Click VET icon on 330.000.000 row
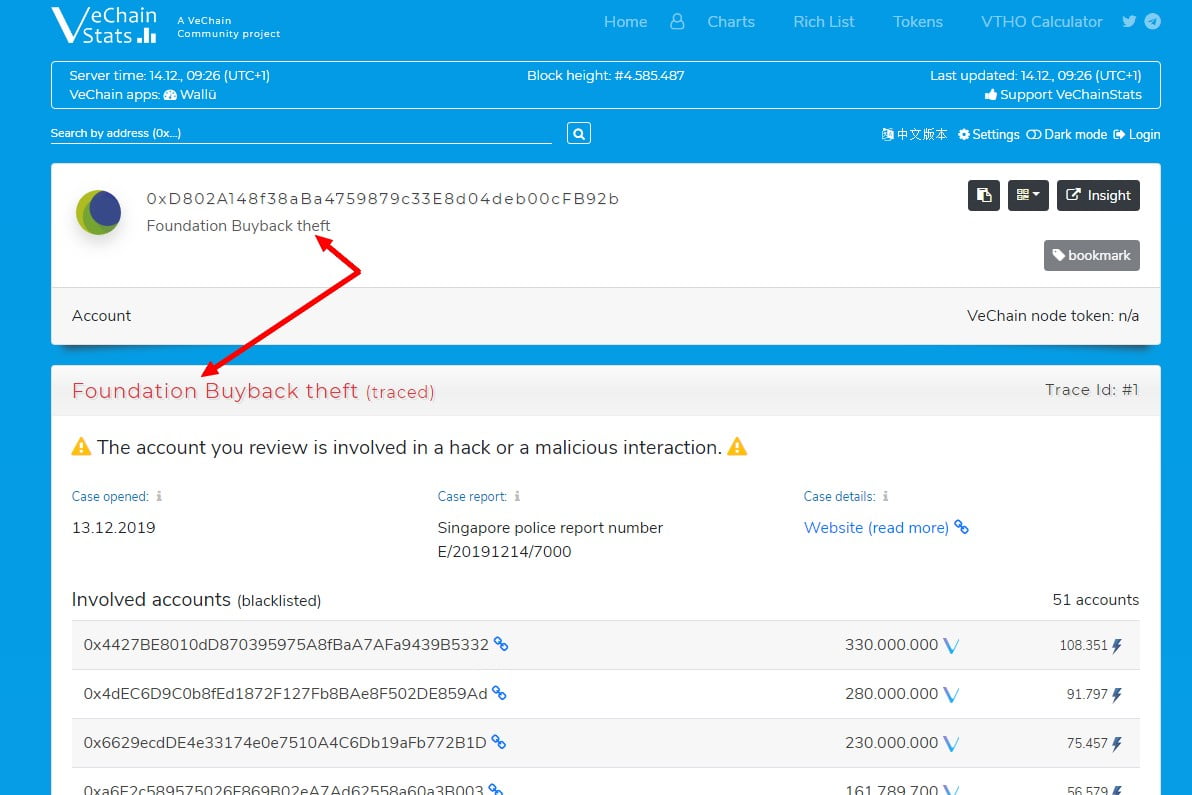 pyautogui.click(x=951, y=646)
